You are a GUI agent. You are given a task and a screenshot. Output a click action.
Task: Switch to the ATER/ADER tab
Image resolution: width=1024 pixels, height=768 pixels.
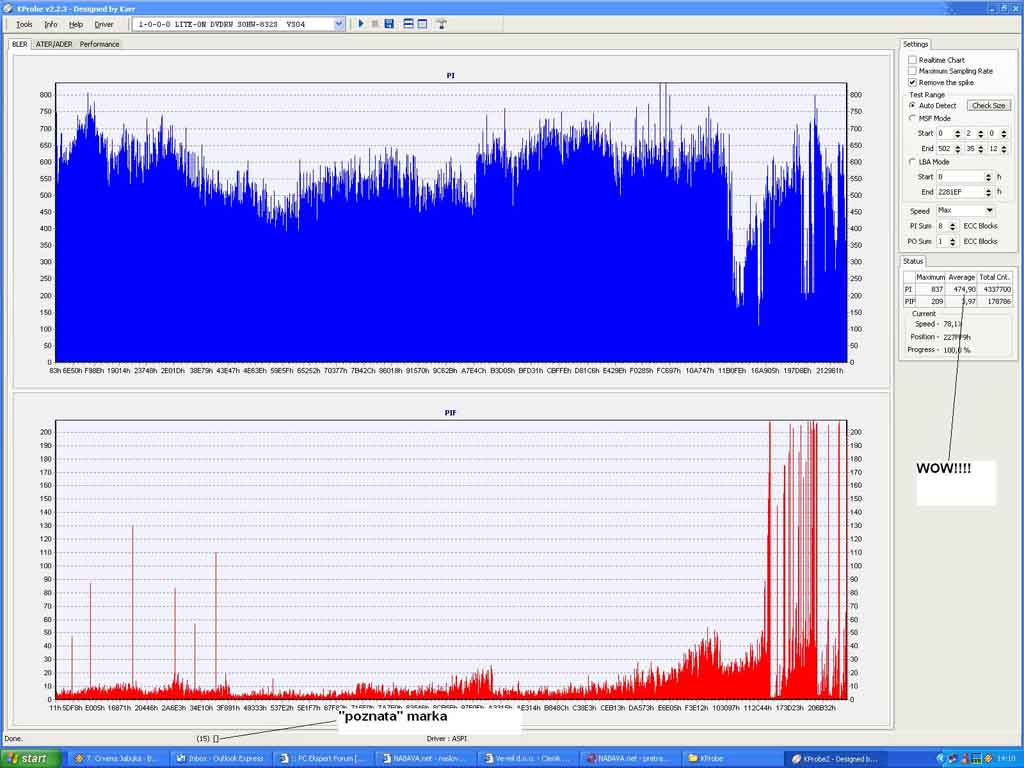click(x=54, y=44)
